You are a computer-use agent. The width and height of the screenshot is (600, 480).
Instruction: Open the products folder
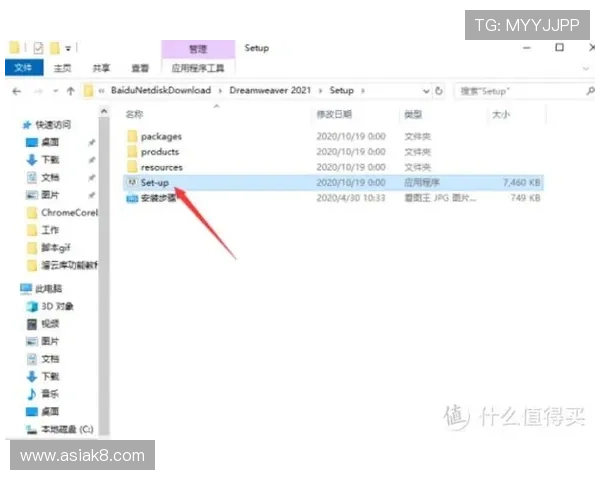(x=160, y=152)
